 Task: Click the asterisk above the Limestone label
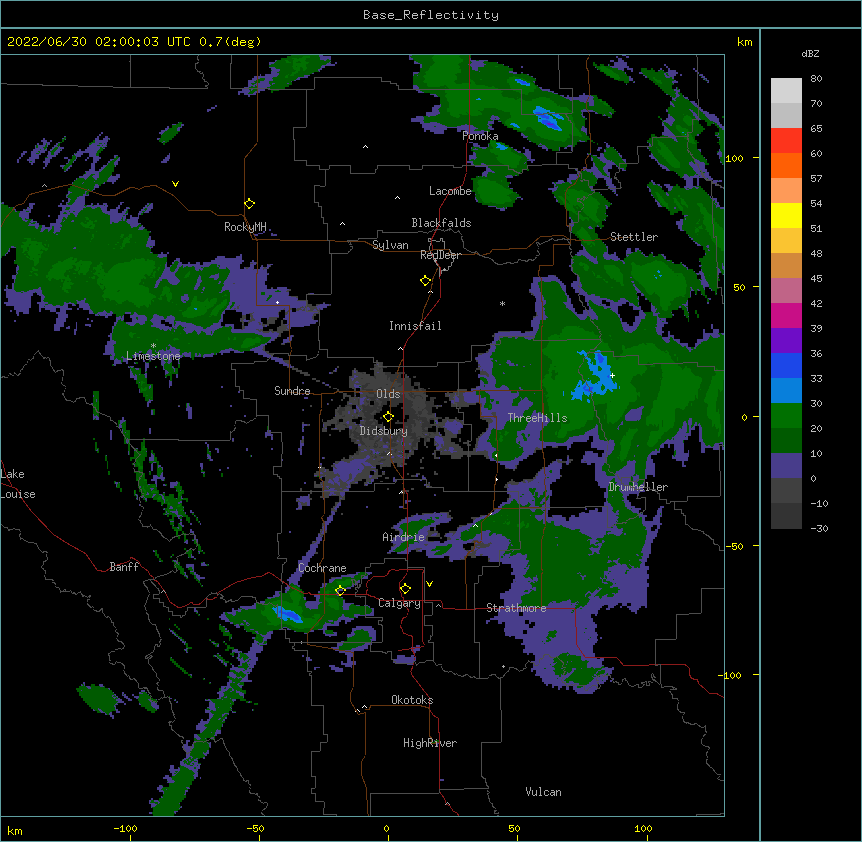point(153,346)
